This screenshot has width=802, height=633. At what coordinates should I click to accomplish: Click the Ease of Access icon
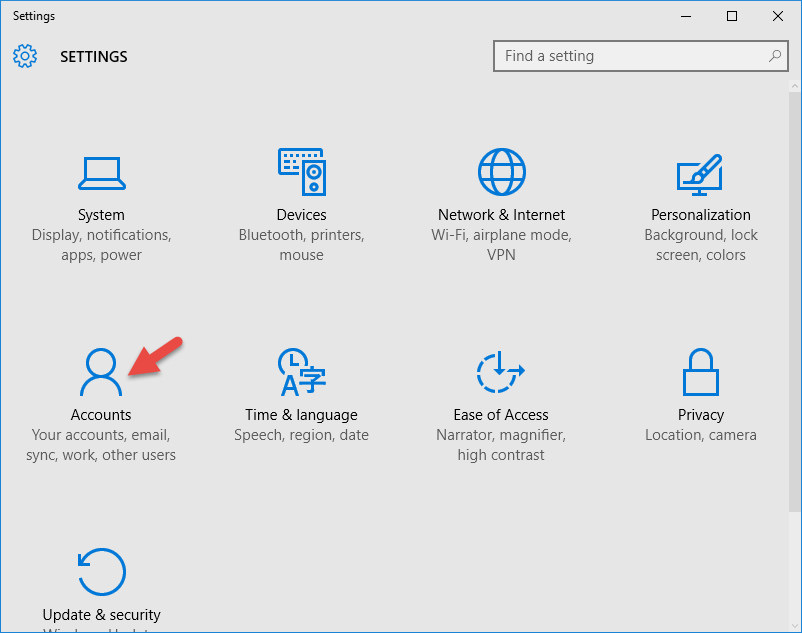click(x=501, y=371)
